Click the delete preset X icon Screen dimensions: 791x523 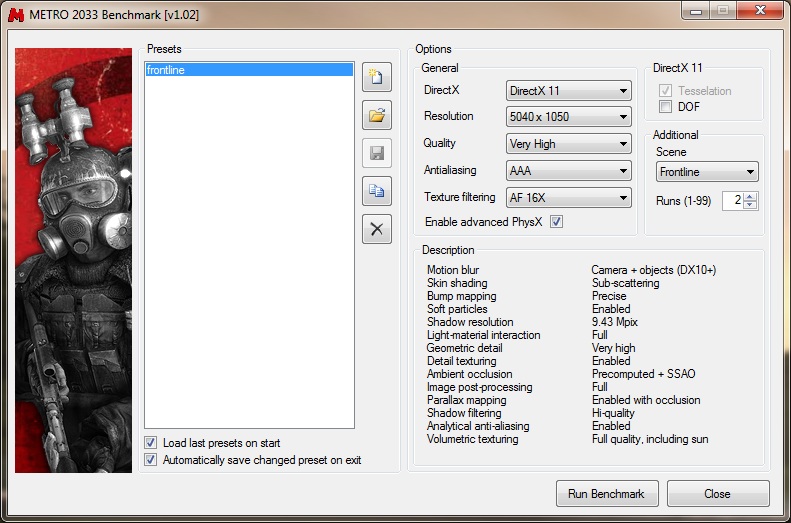coord(376,229)
